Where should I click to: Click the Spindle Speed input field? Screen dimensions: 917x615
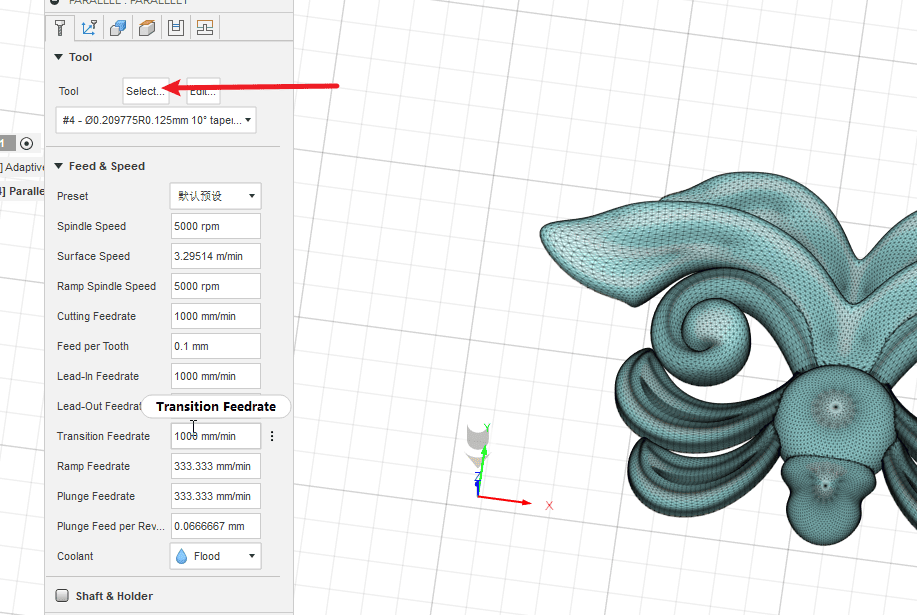point(215,226)
